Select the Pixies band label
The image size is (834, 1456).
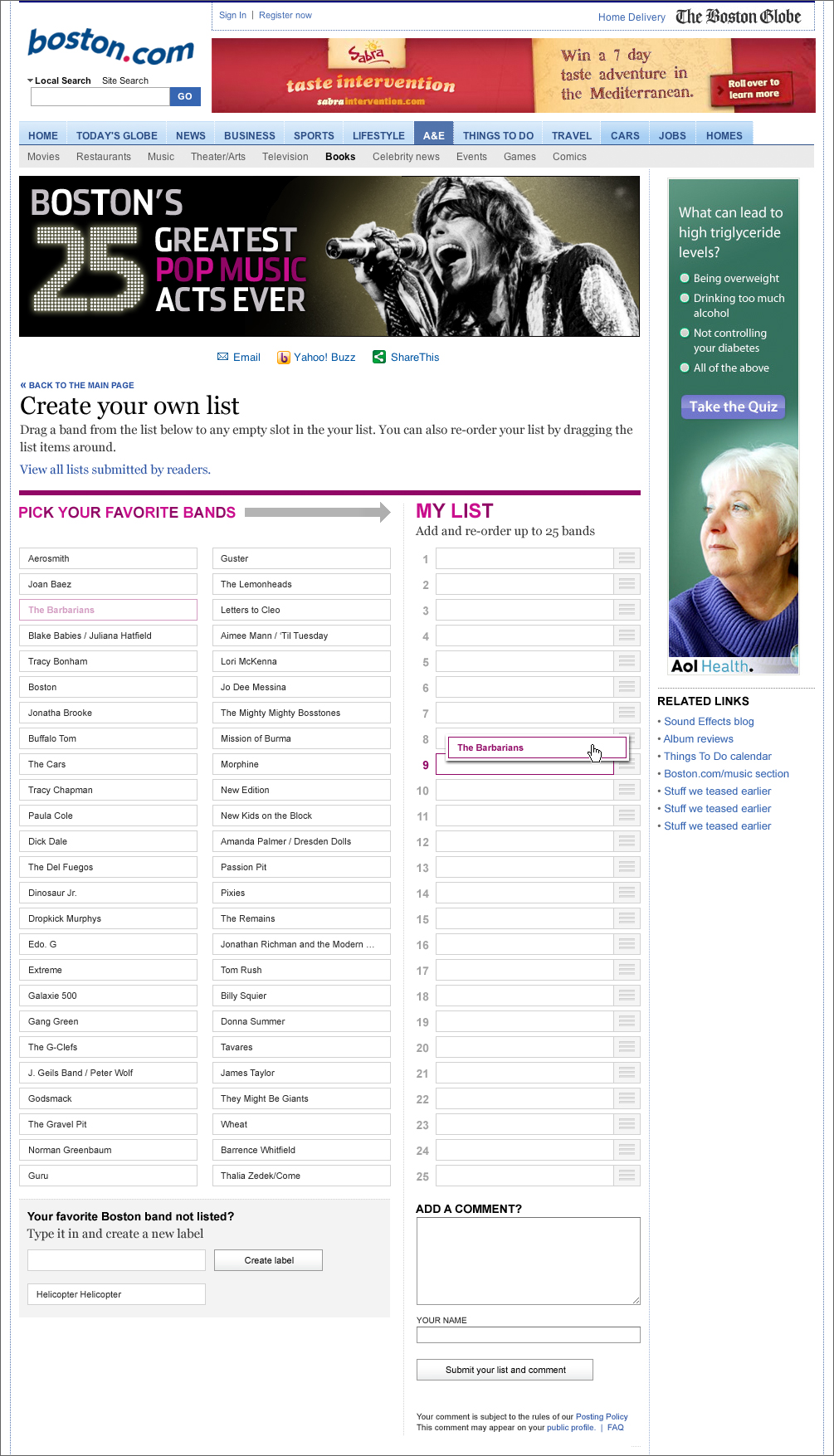[x=301, y=893]
